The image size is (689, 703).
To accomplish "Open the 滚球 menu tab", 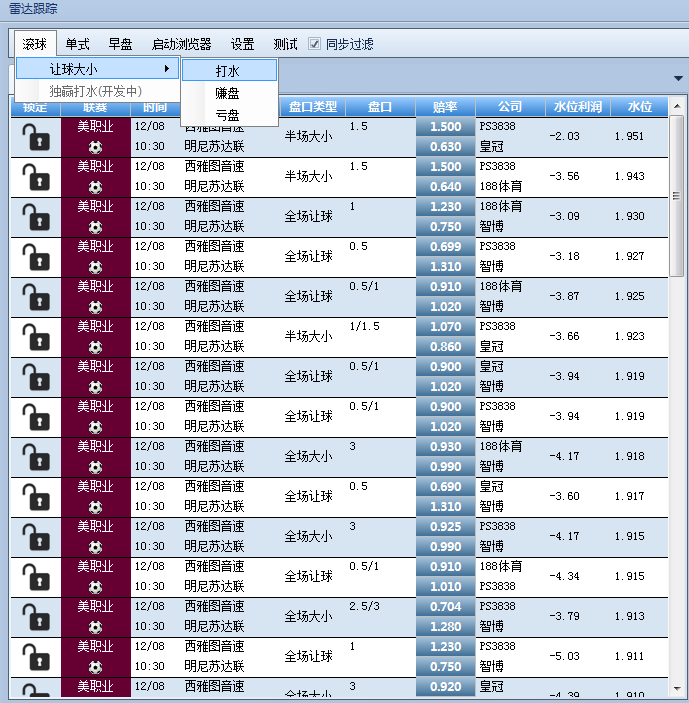I will pyautogui.click(x=35, y=44).
